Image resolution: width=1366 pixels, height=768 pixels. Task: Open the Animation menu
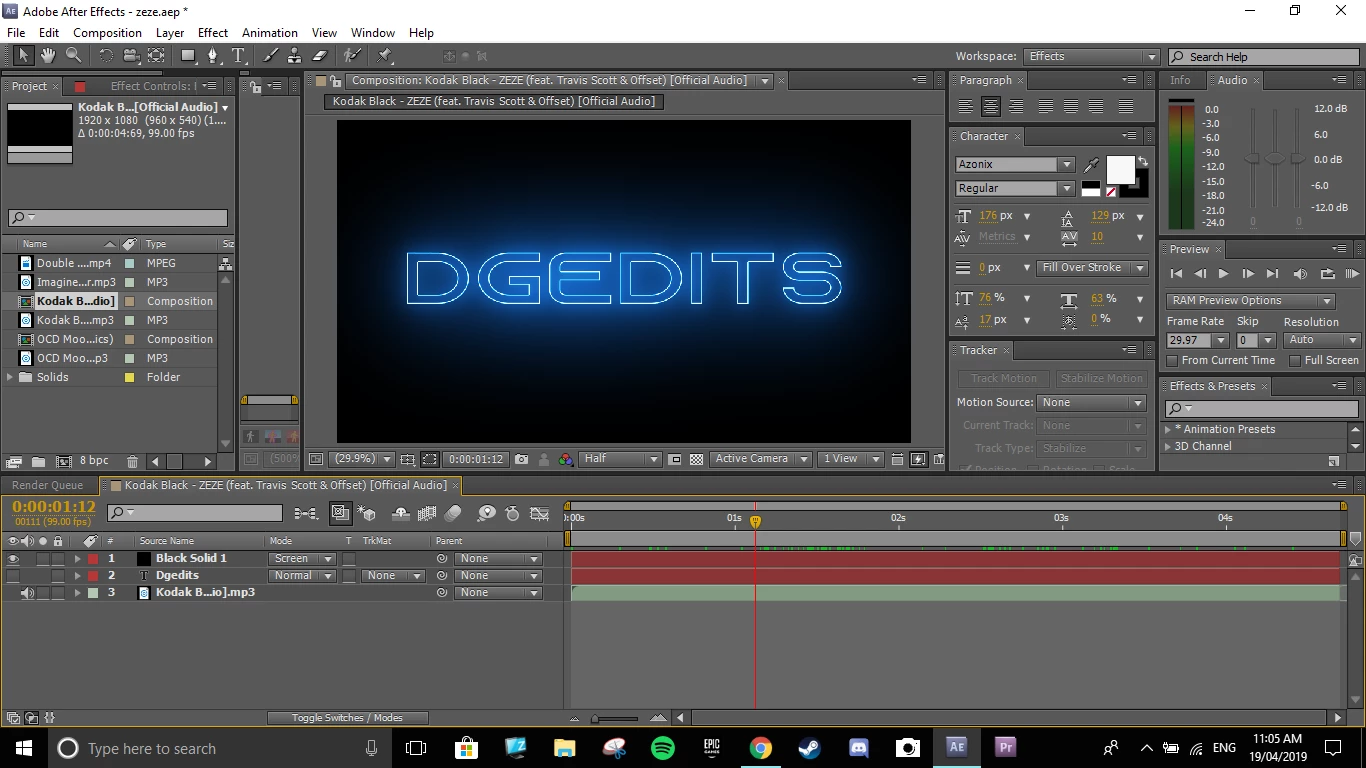click(x=270, y=32)
